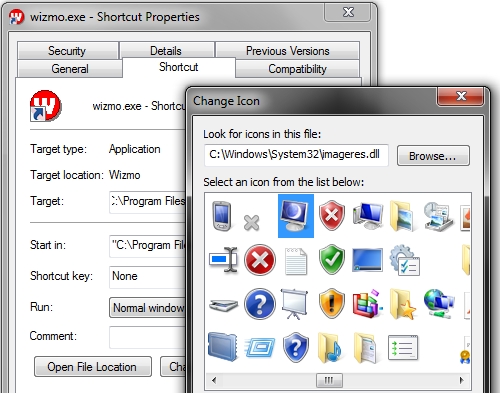The width and height of the screenshot is (500, 393).
Task: Select the highlighted monitor with moon icon
Action: point(296,216)
